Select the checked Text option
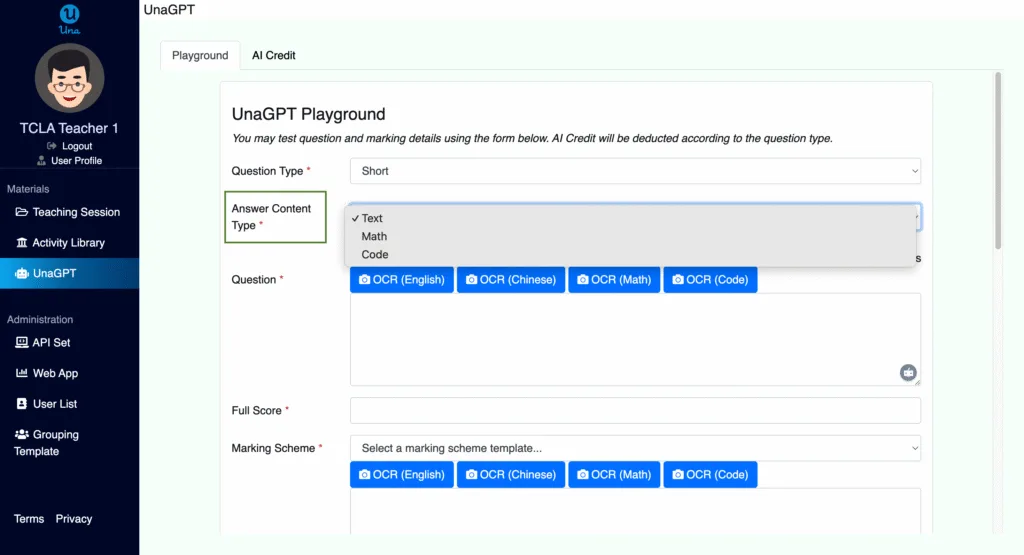The width and height of the screenshot is (1024, 555). click(x=372, y=218)
